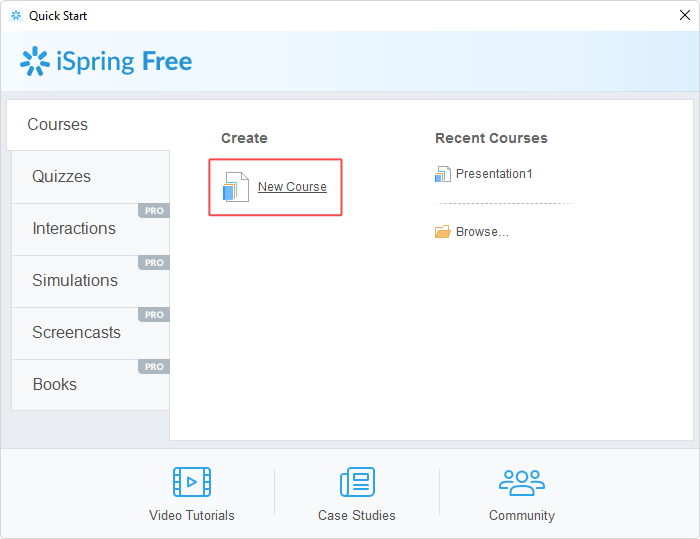
Task: Switch to the Quizzes tab
Action: [x=91, y=177]
